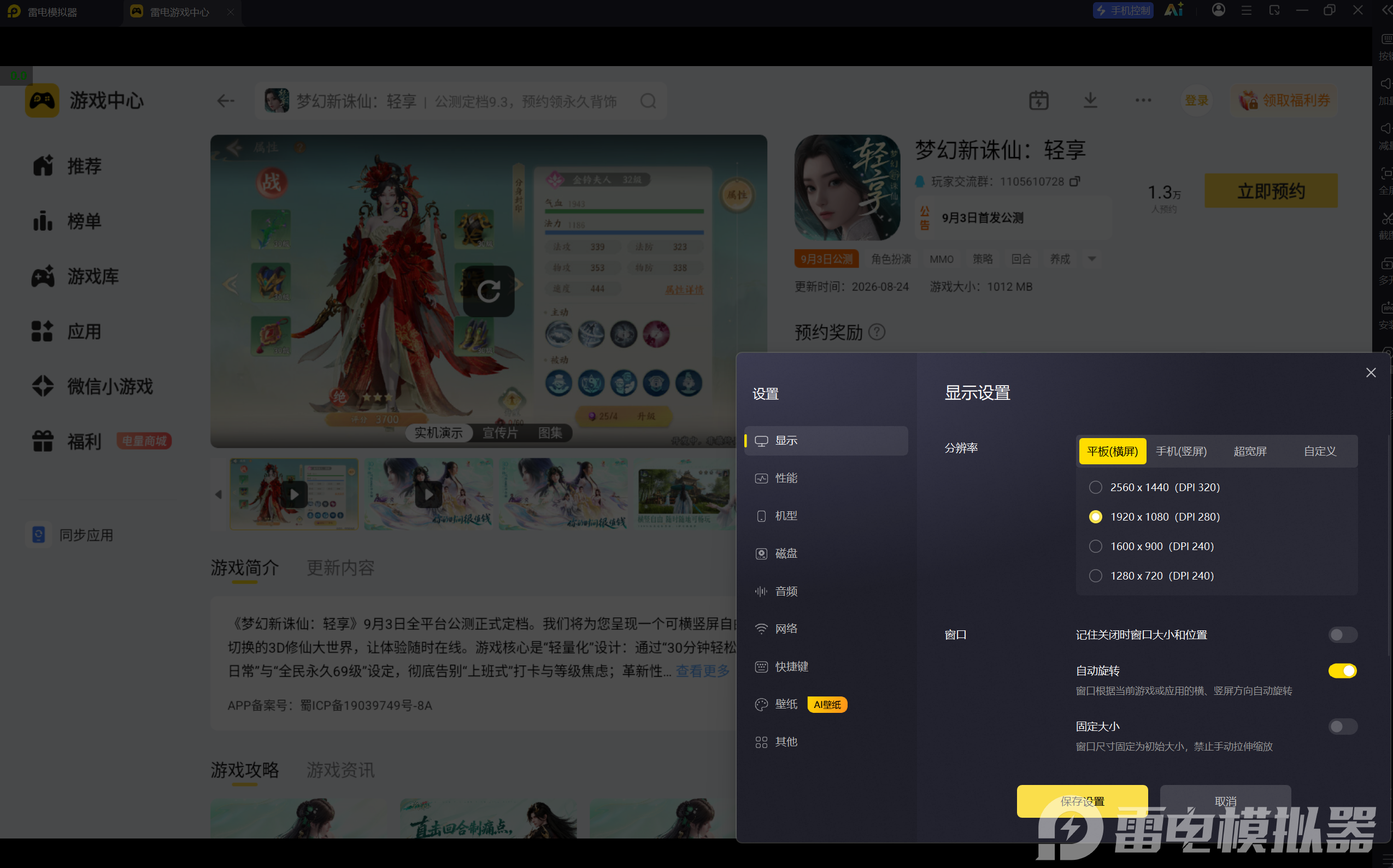Screen dimensions: 1393x868
Task: Click the 游戏中心 controller logo
Action: click(x=42, y=101)
